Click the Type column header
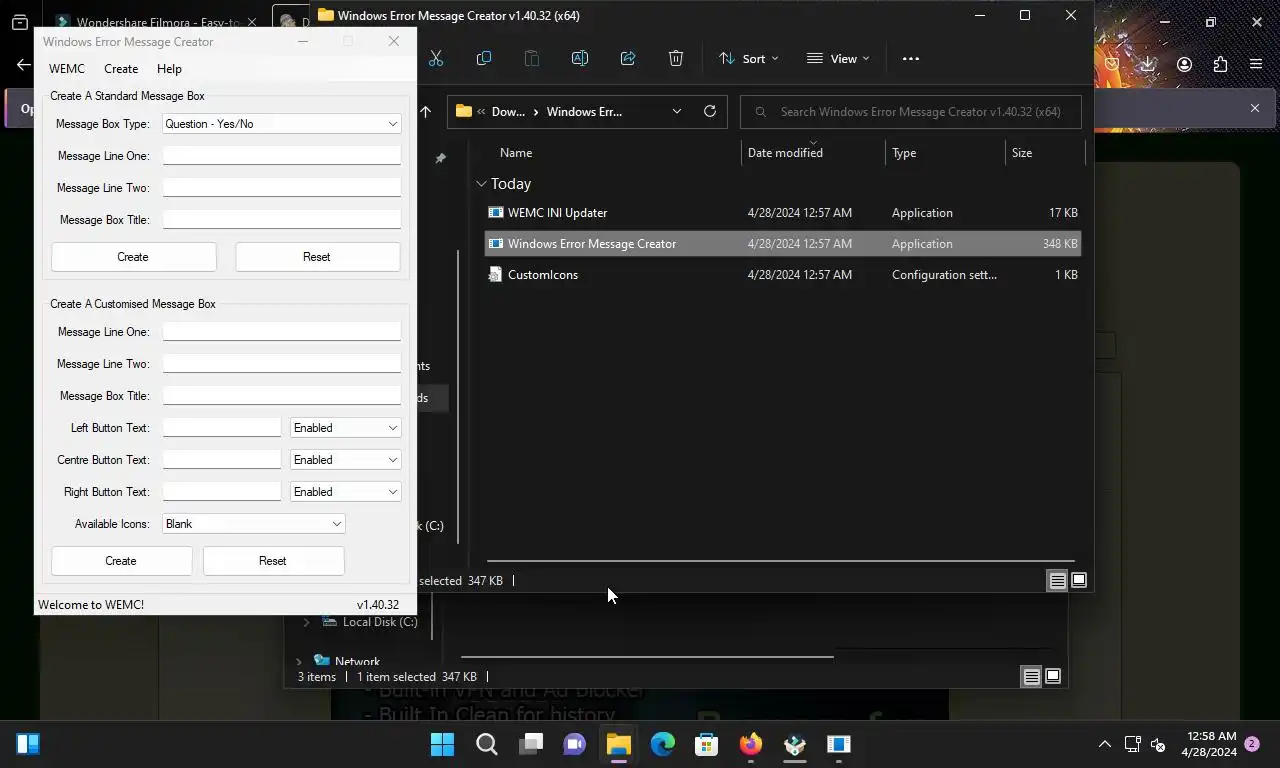Screen dimensions: 1280x768 (904, 153)
